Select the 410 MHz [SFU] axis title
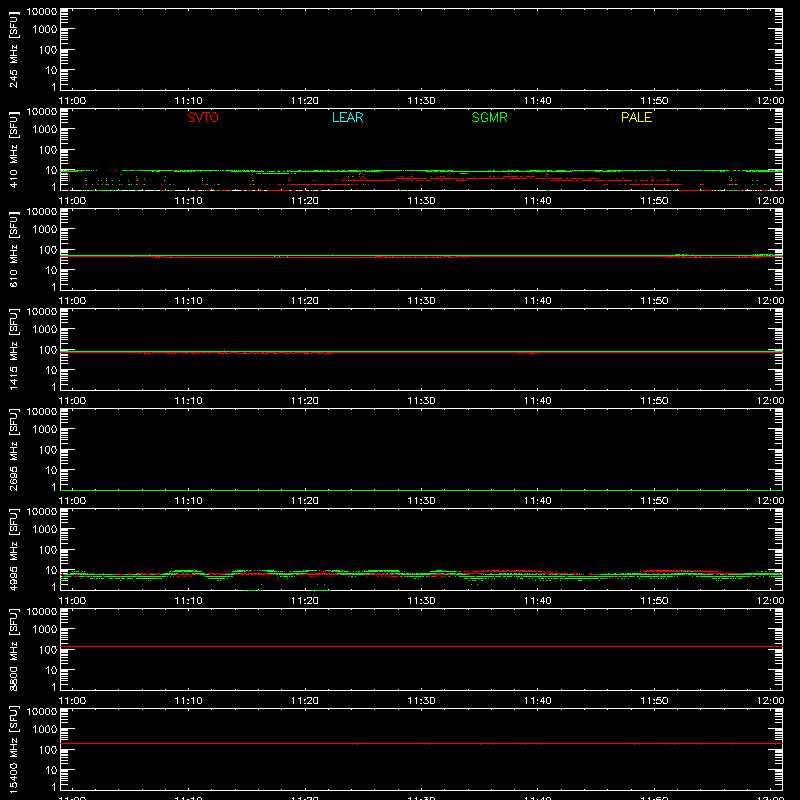Image resolution: width=800 pixels, height=800 pixels. tap(14, 149)
